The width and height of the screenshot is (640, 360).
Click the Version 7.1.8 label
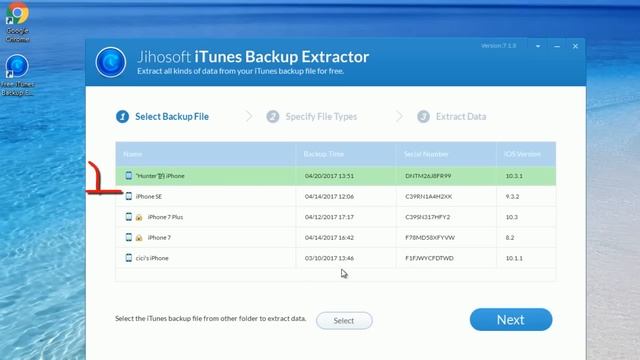coord(498,46)
